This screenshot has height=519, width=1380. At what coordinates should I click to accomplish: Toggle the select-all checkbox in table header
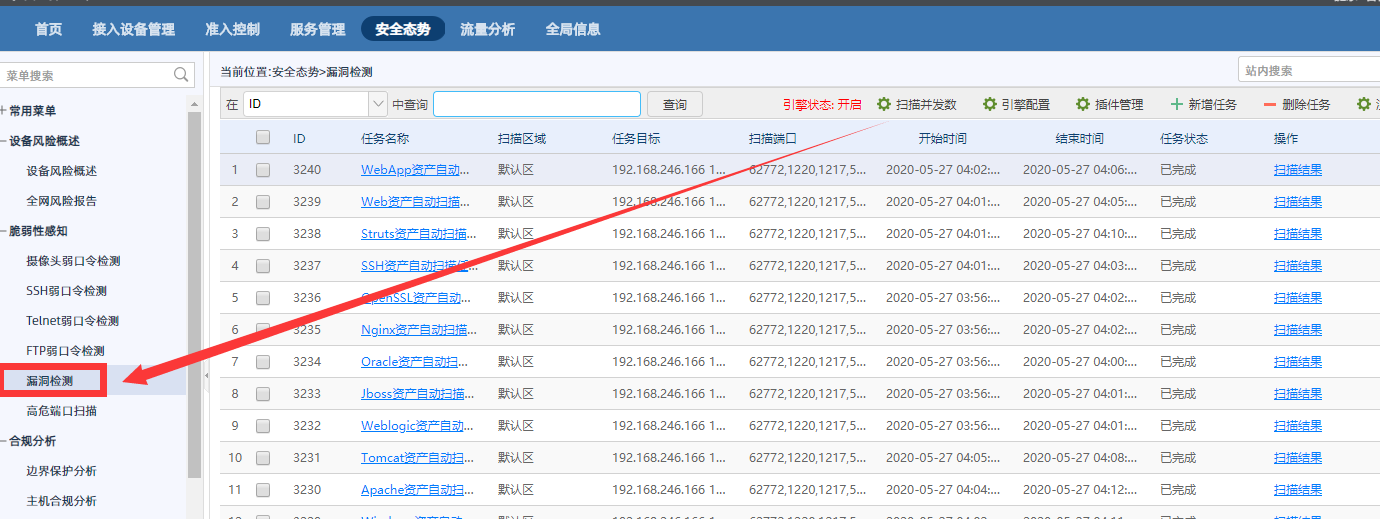pyautogui.click(x=263, y=138)
